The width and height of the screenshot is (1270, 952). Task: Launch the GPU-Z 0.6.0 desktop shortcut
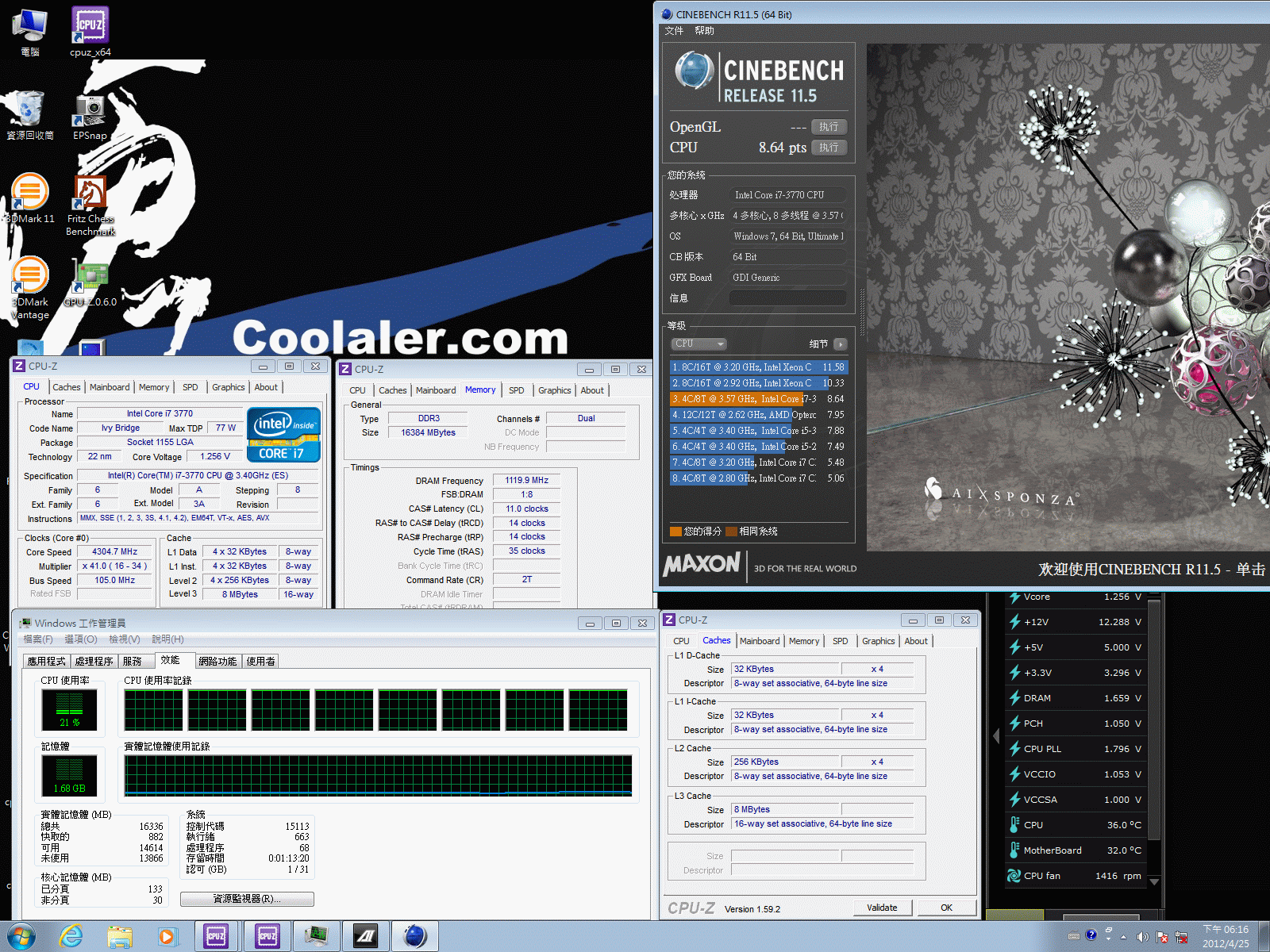pos(90,283)
